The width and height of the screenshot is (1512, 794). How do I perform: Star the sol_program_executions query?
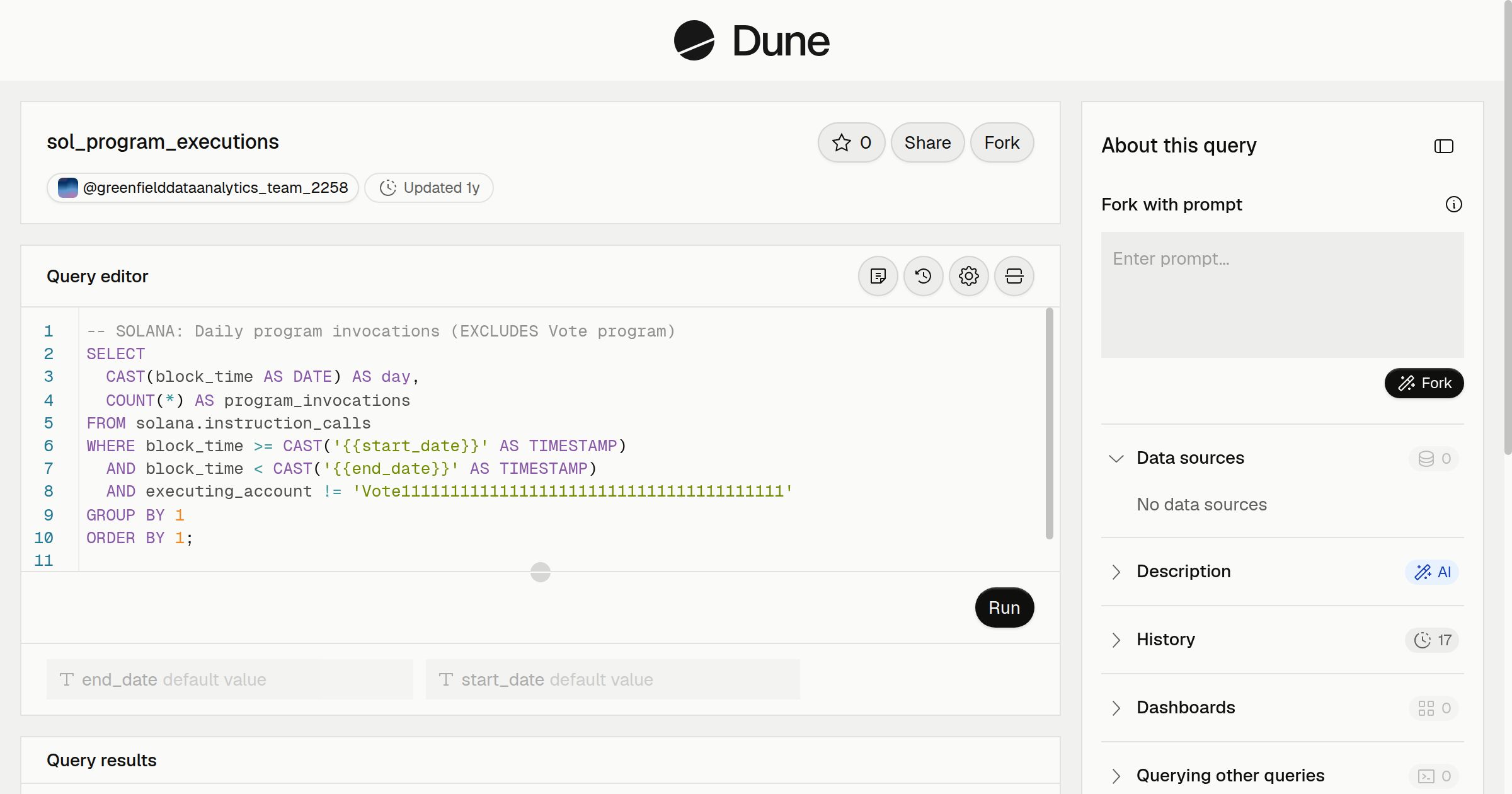[x=851, y=142]
